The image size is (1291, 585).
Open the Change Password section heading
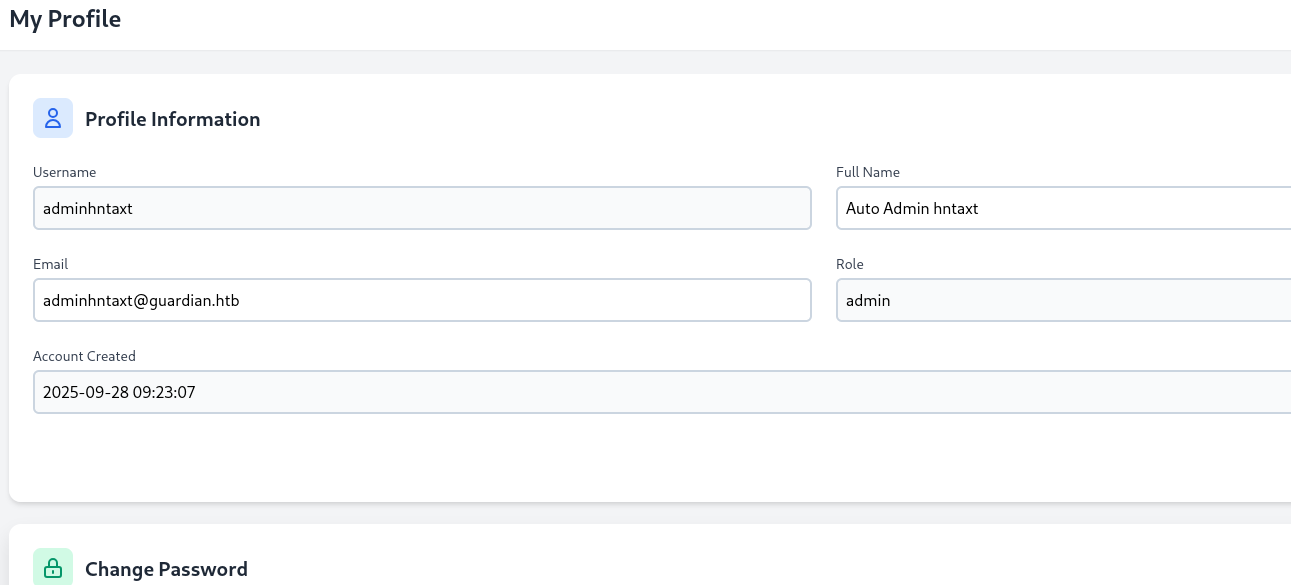[x=166, y=569]
